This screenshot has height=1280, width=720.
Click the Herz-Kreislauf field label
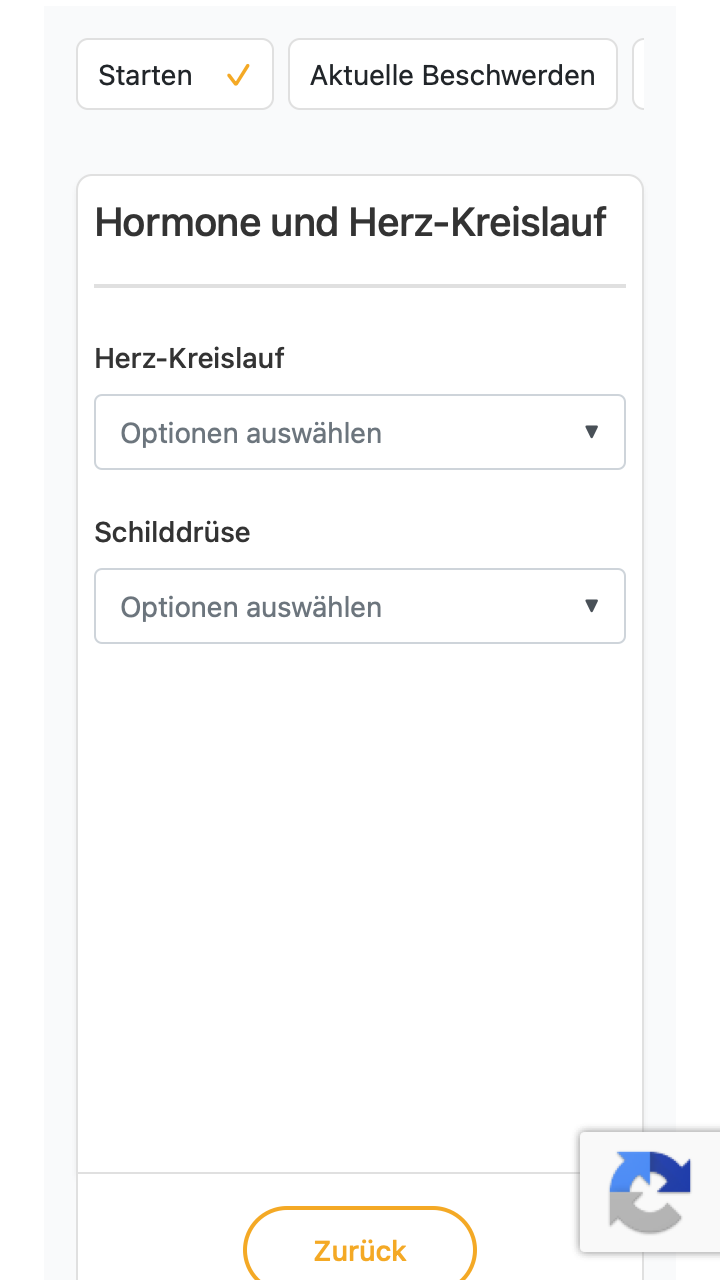tap(190, 358)
